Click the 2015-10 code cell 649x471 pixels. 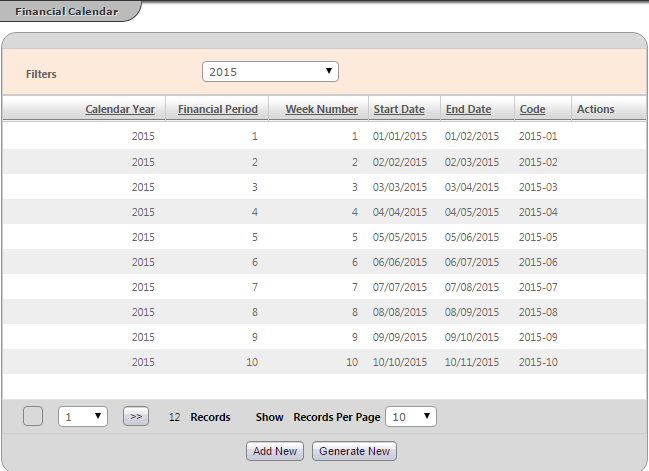point(537,362)
